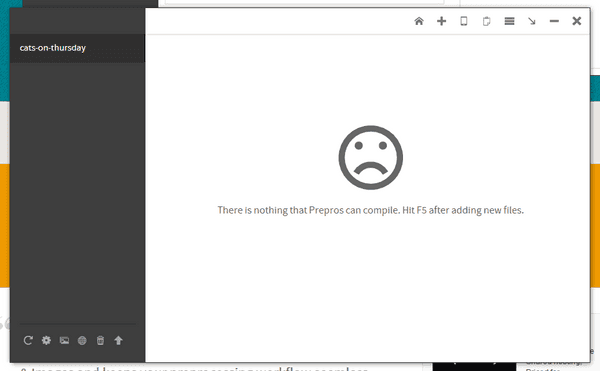
Task: Open project settings gear icon
Action: [x=46, y=340]
